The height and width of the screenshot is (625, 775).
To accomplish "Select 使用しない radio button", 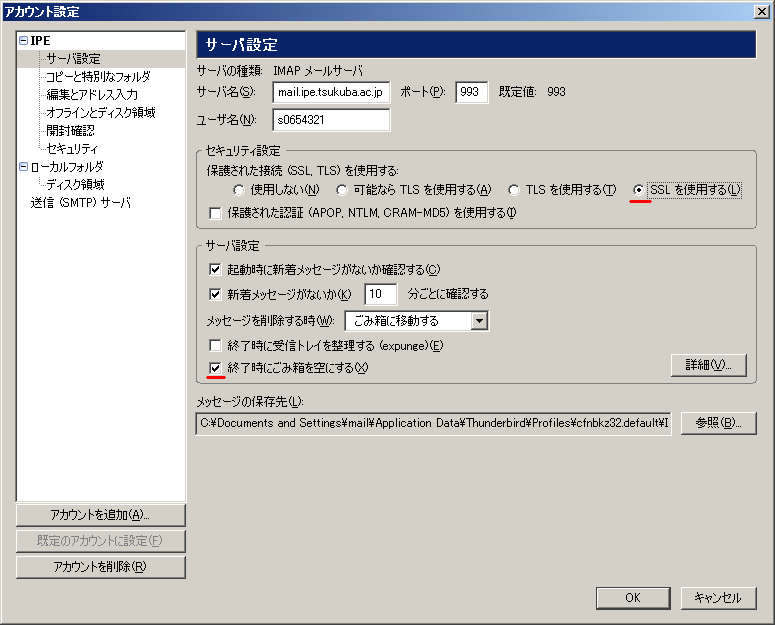I will (x=239, y=190).
